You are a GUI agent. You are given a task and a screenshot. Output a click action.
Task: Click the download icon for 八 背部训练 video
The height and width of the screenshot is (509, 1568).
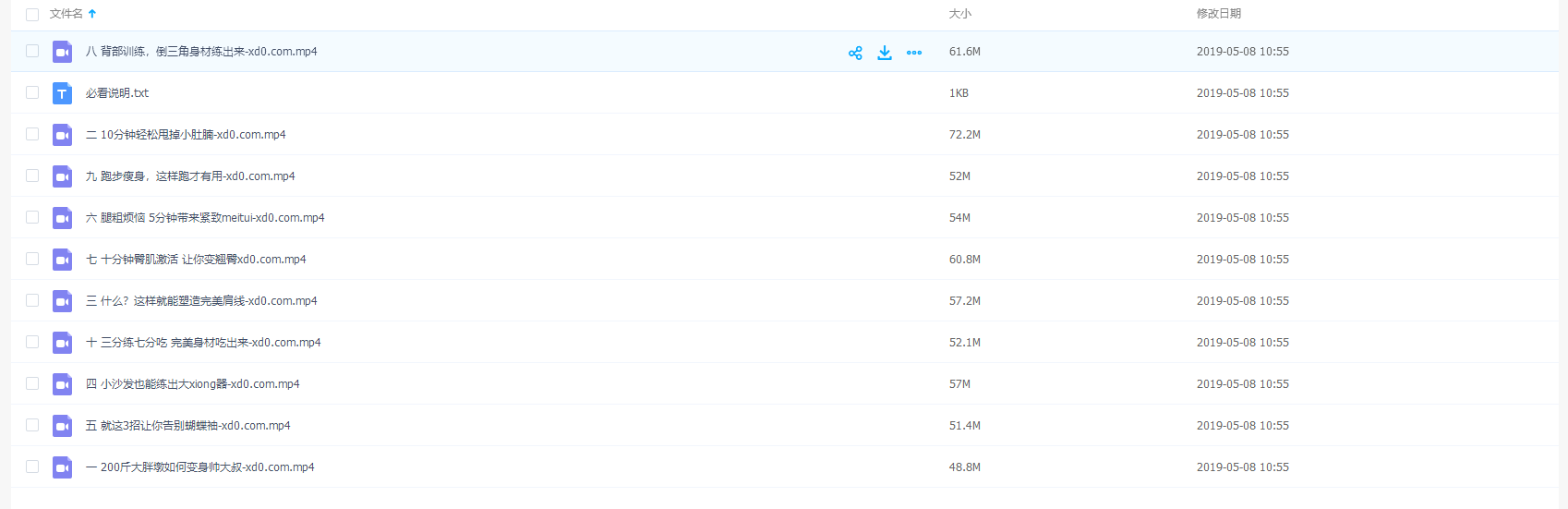point(885,53)
